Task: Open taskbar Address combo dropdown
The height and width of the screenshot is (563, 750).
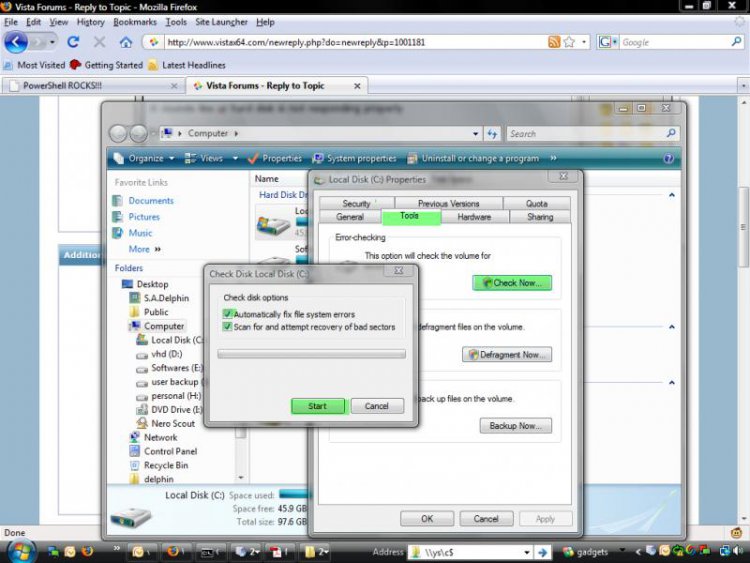Action: click(527, 552)
